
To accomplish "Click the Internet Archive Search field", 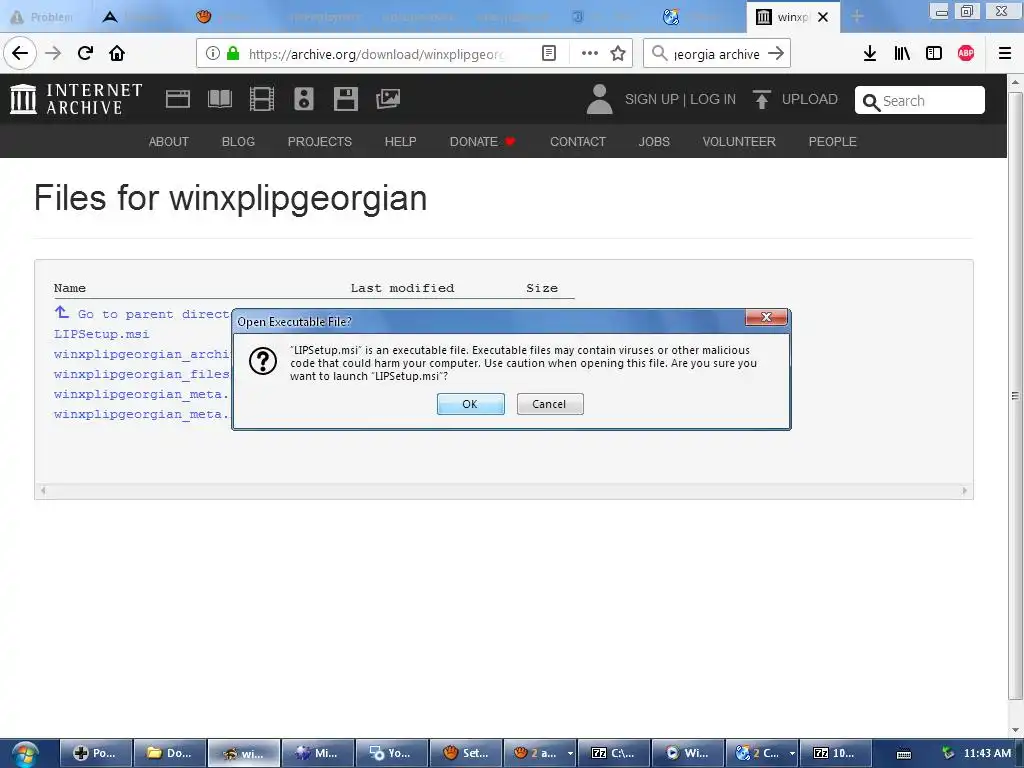I will pyautogui.click(x=920, y=101).
